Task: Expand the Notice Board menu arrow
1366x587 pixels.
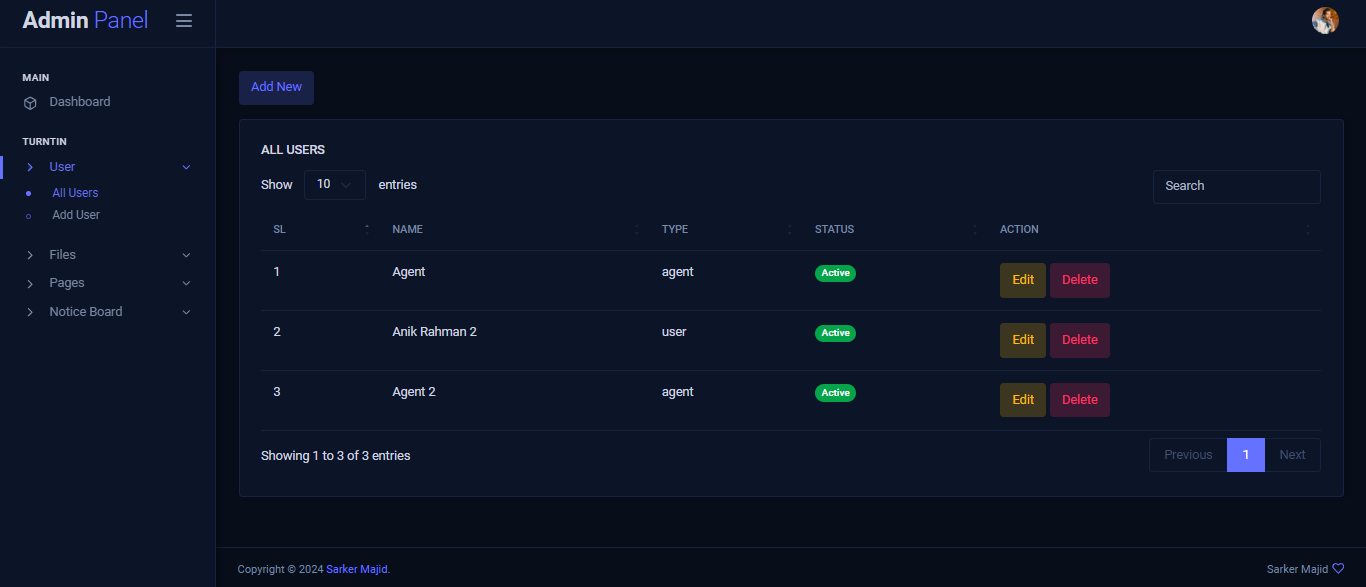Action: click(x=186, y=312)
